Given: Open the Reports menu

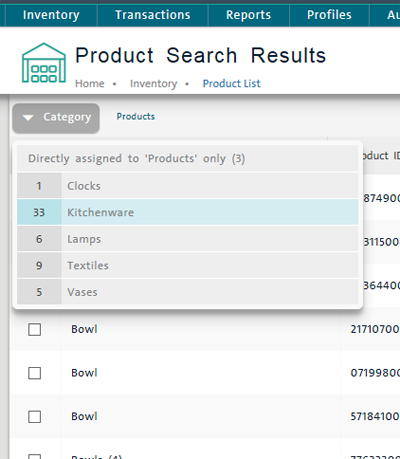Looking at the screenshot, I should 249,15.
